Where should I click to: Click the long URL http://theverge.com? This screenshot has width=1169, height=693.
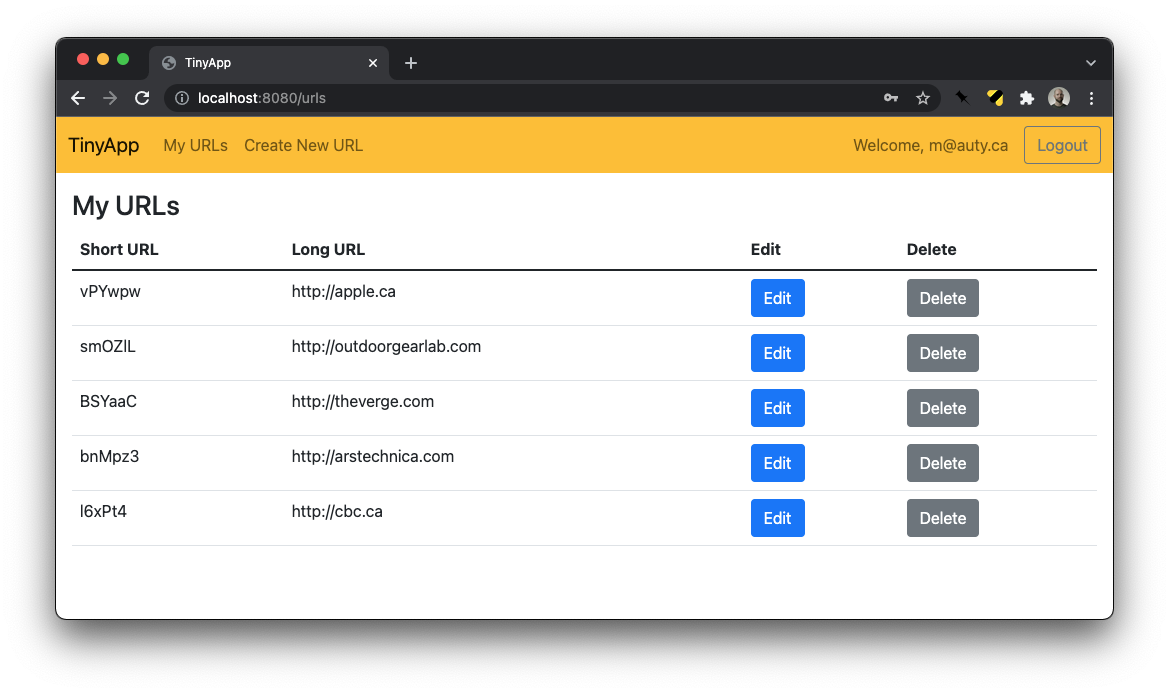pos(362,402)
